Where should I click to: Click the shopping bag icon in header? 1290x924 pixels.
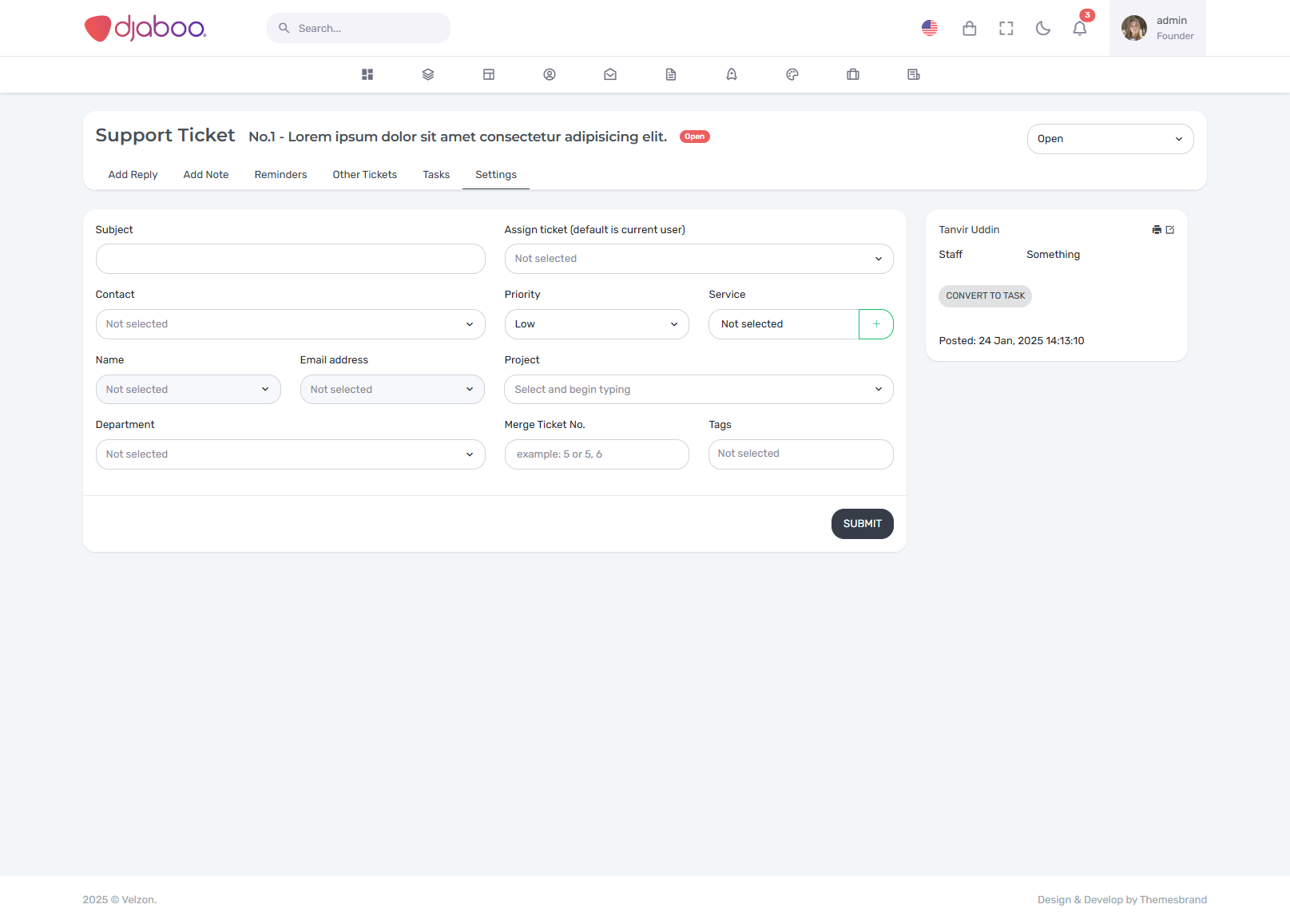[969, 29]
